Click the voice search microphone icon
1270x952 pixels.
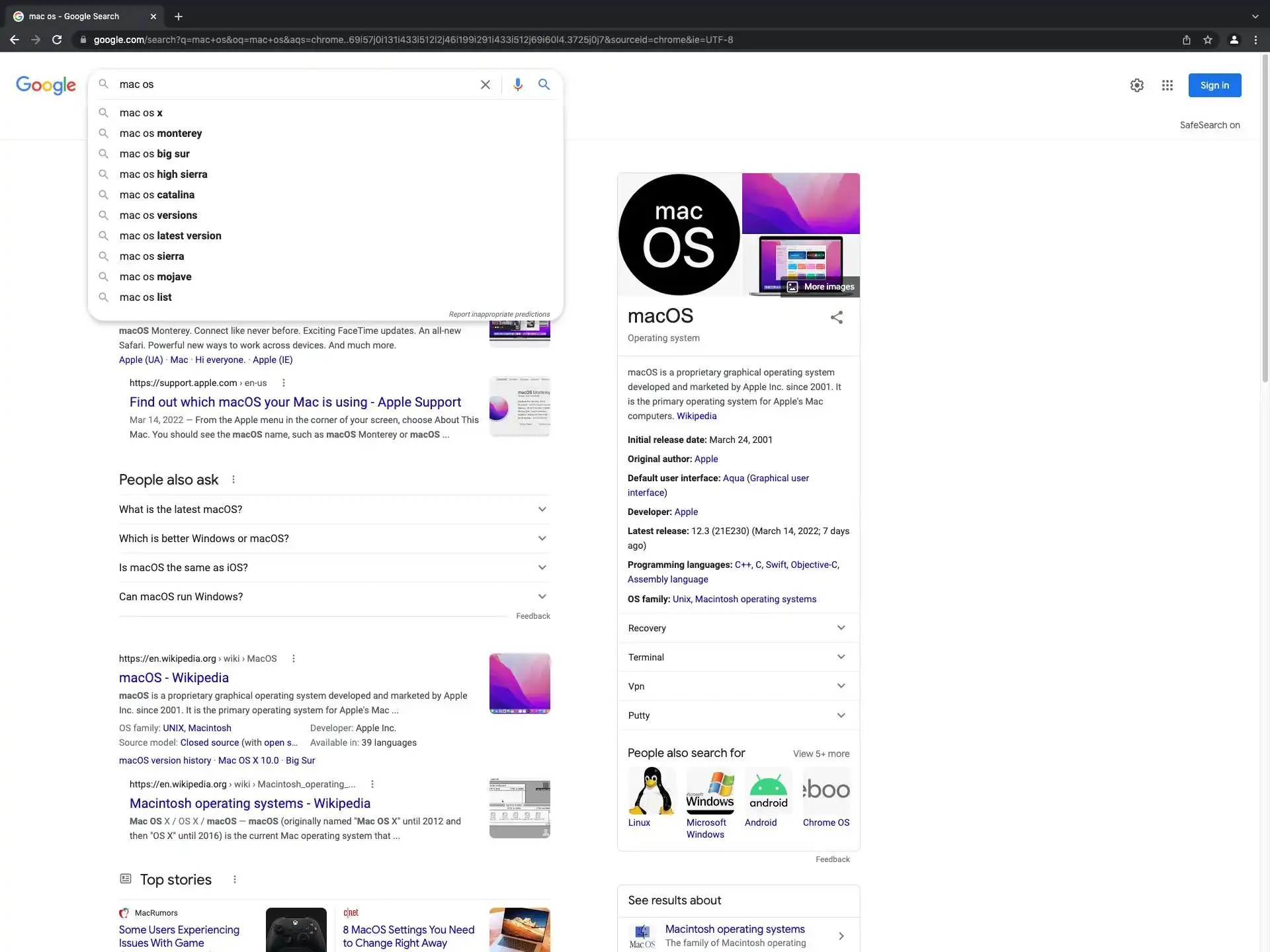[x=517, y=85]
